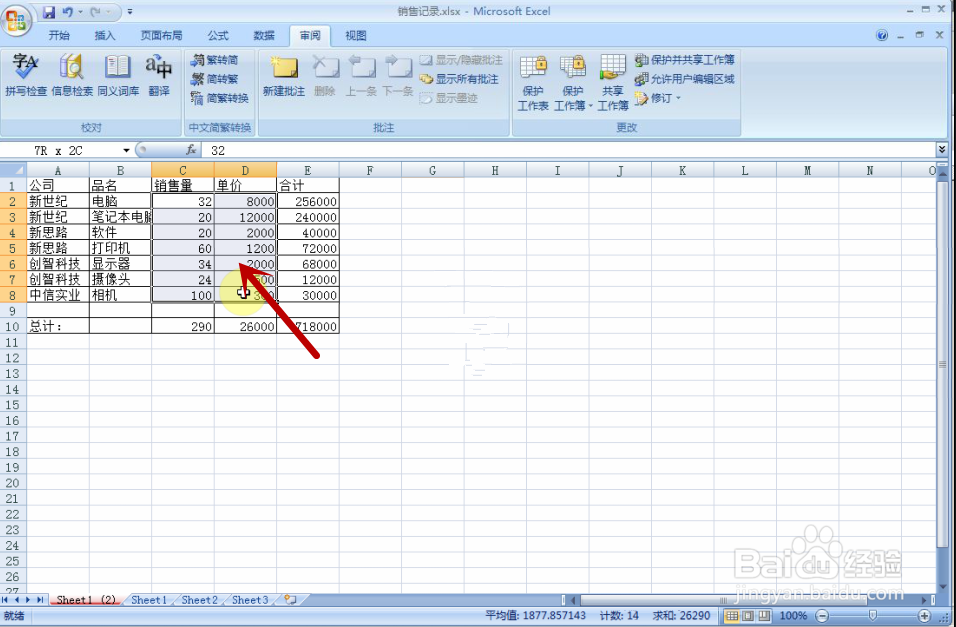Image resolution: width=956 pixels, height=627 pixels.
Task: Open Excel help question mark
Action: coord(882,35)
